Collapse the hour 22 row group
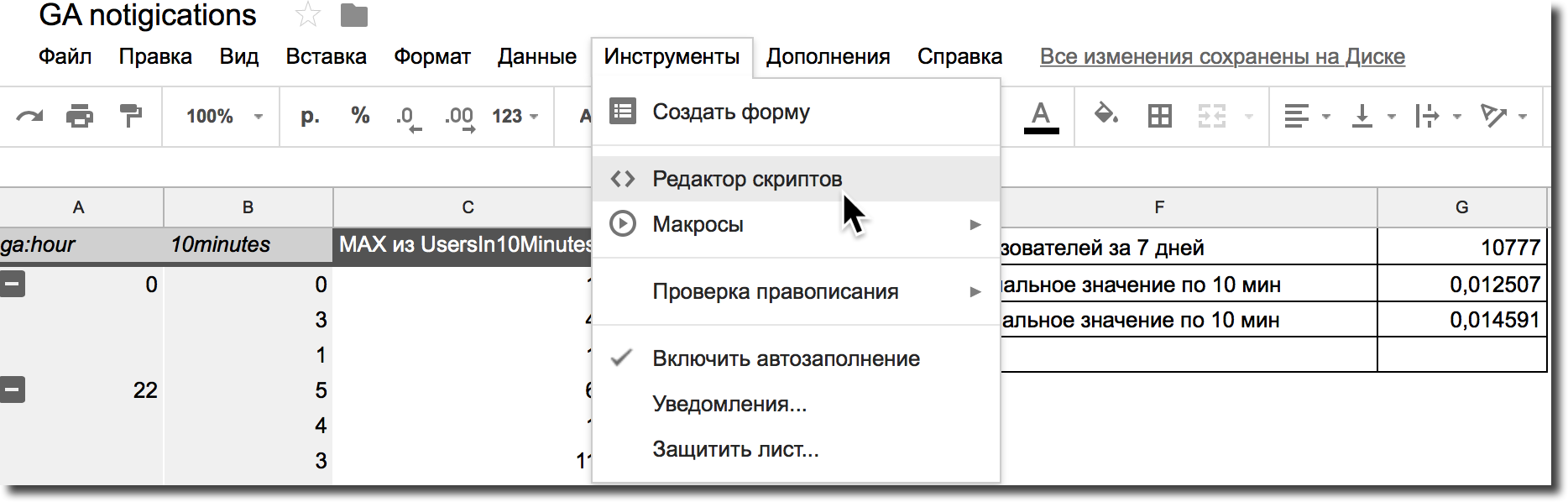The image size is (1568, 502). (x=13, y=390)
